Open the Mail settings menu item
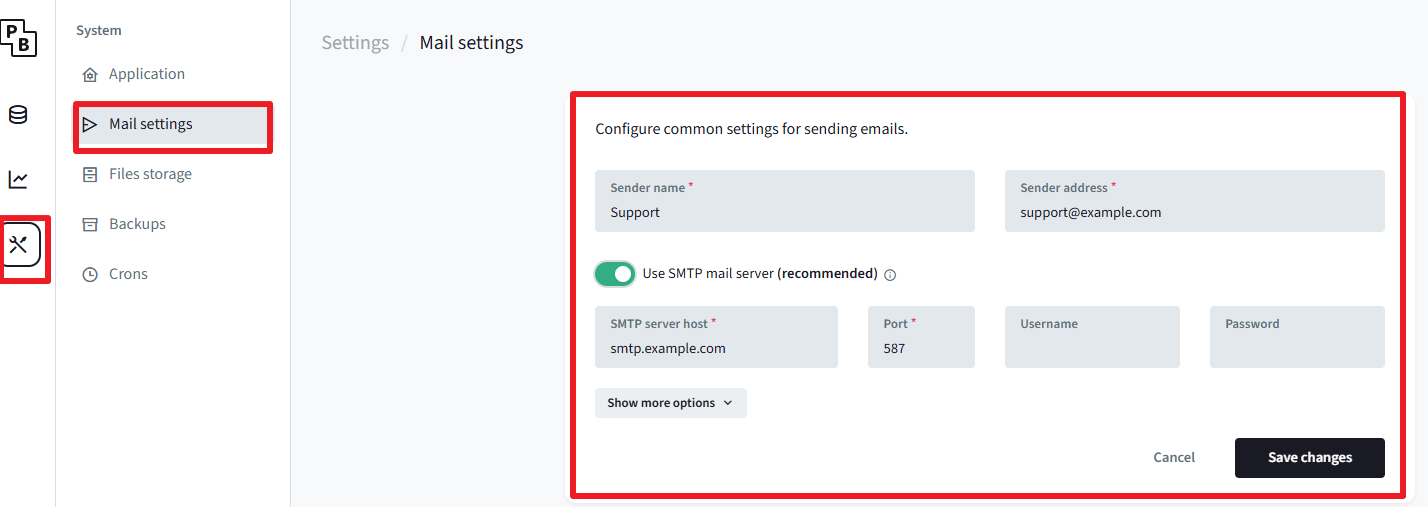 (x=151, y=125)
